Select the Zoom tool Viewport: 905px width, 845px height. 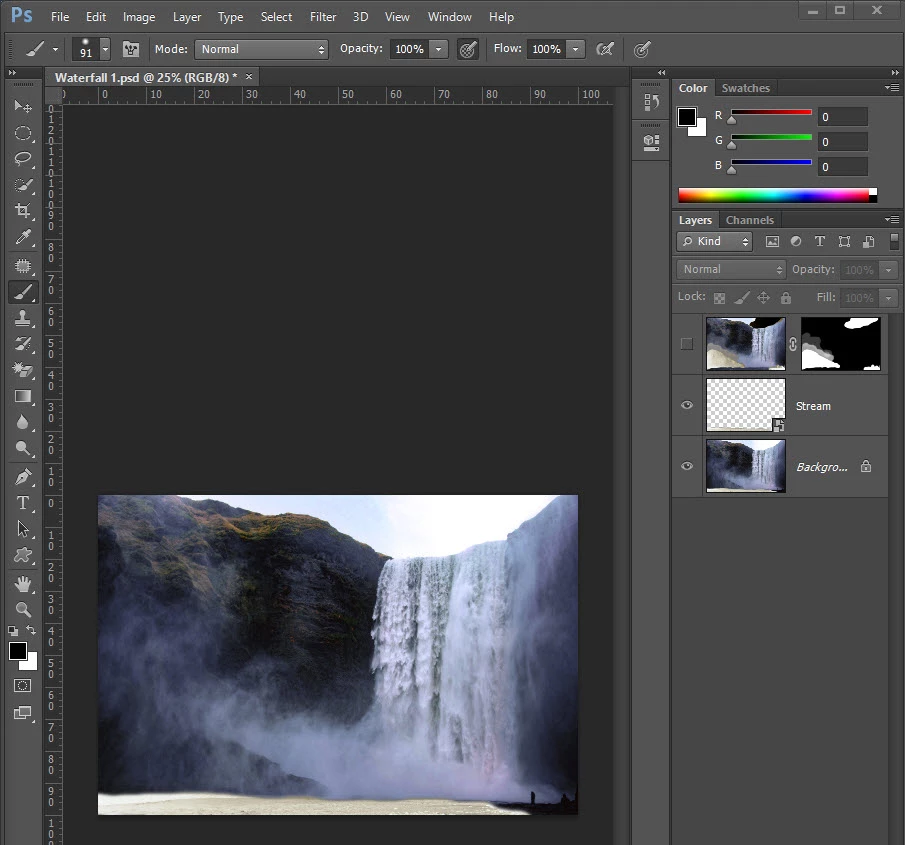click(23, 609)
